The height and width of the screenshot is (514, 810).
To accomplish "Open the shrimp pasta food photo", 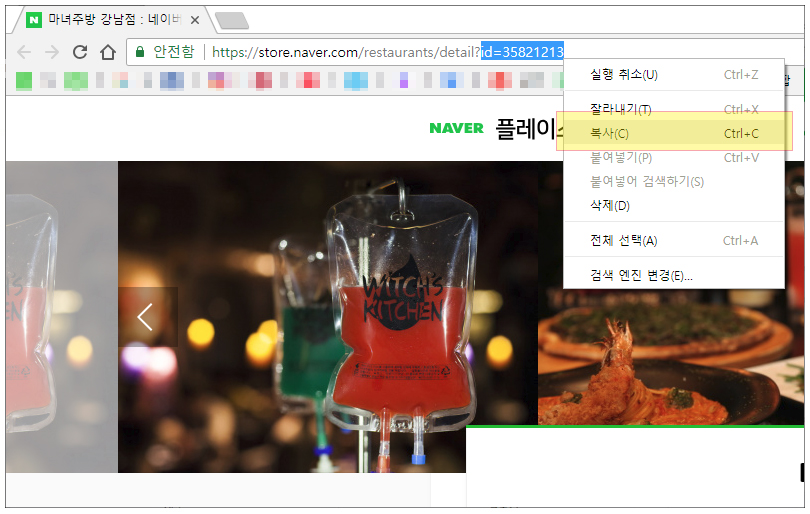I will [671, 356].
